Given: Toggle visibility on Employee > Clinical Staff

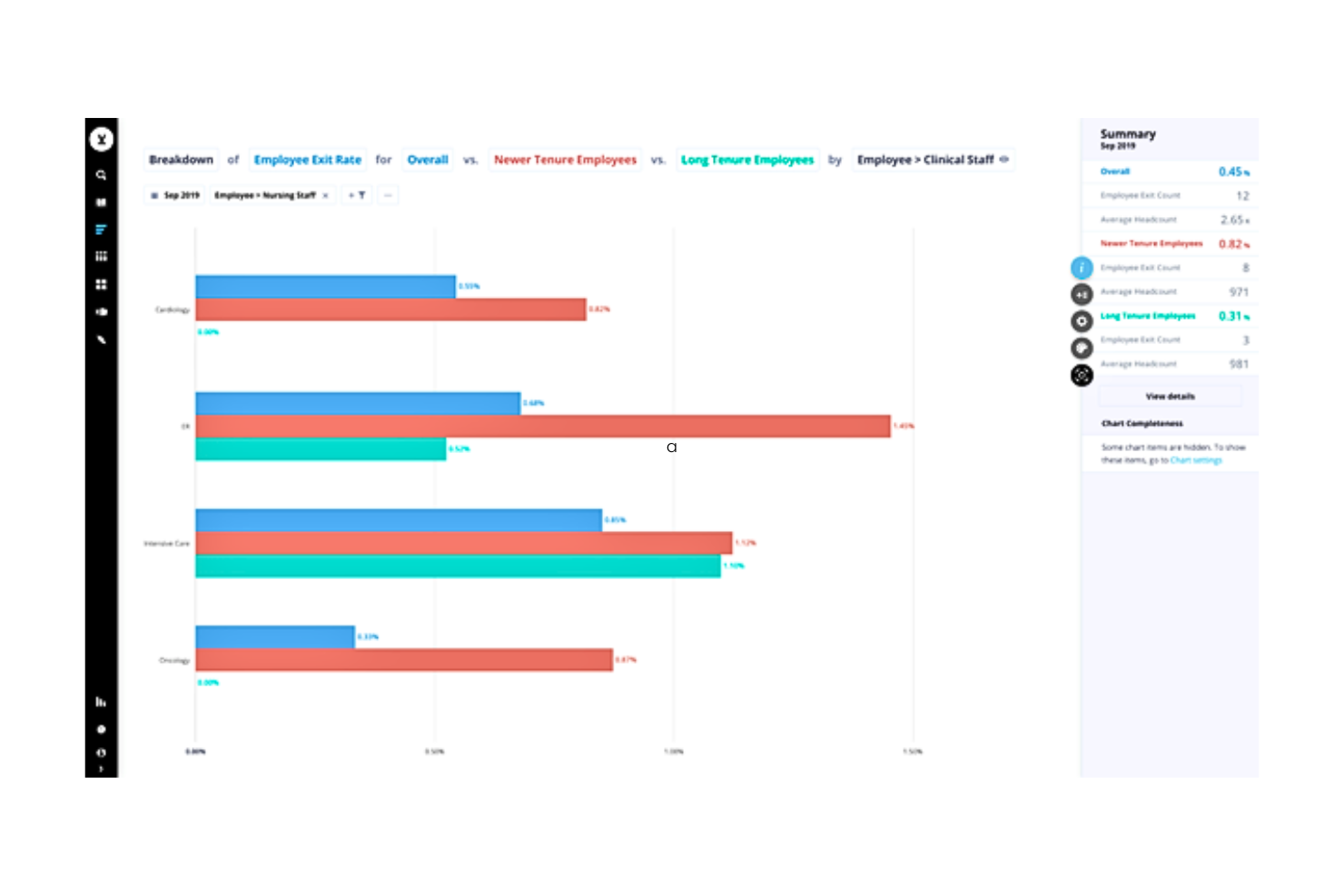Looking at the screenshot, I should click(1004, 159).
